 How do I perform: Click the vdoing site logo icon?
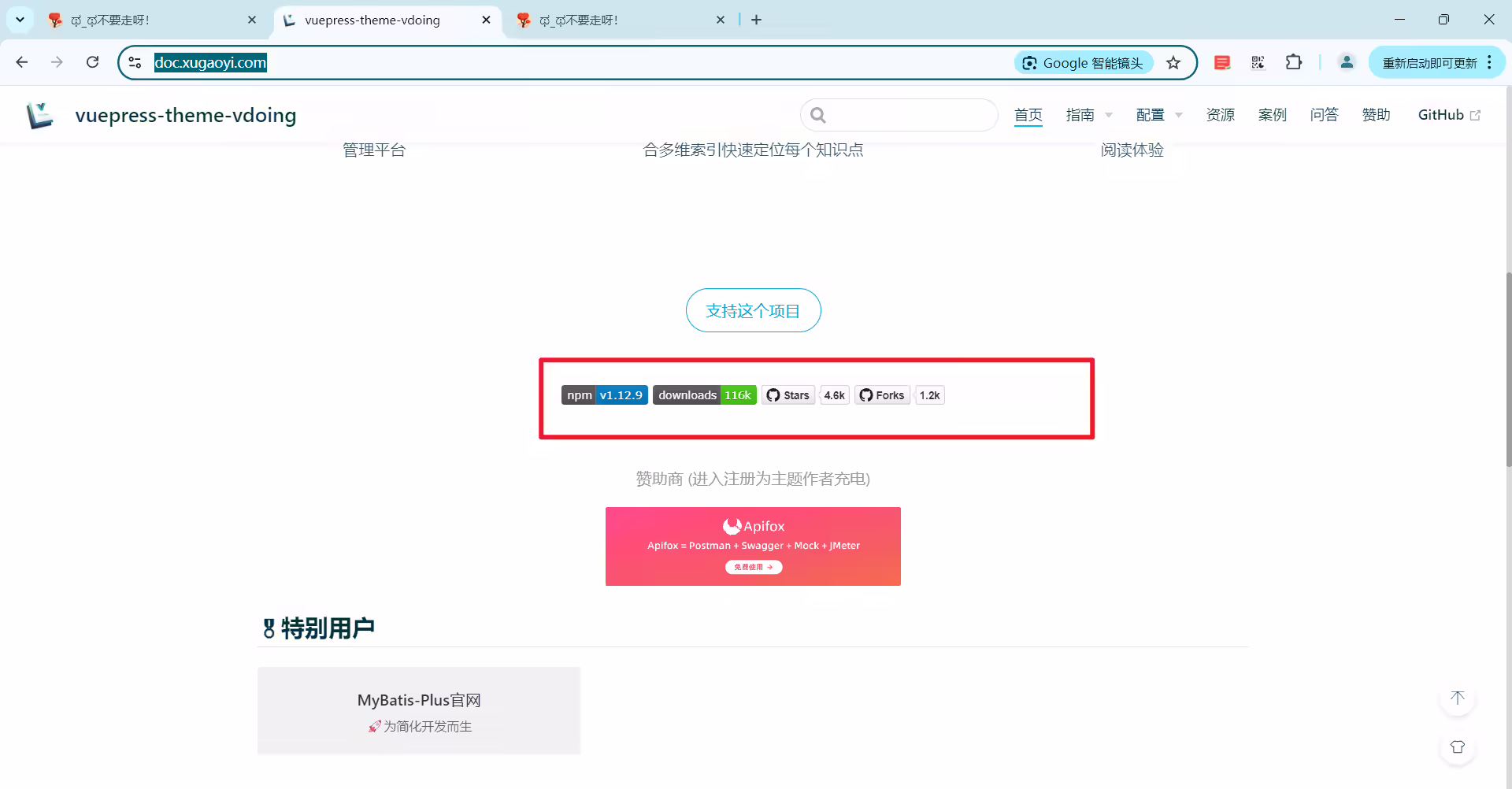pyautogui.click(x=39, y=115)
